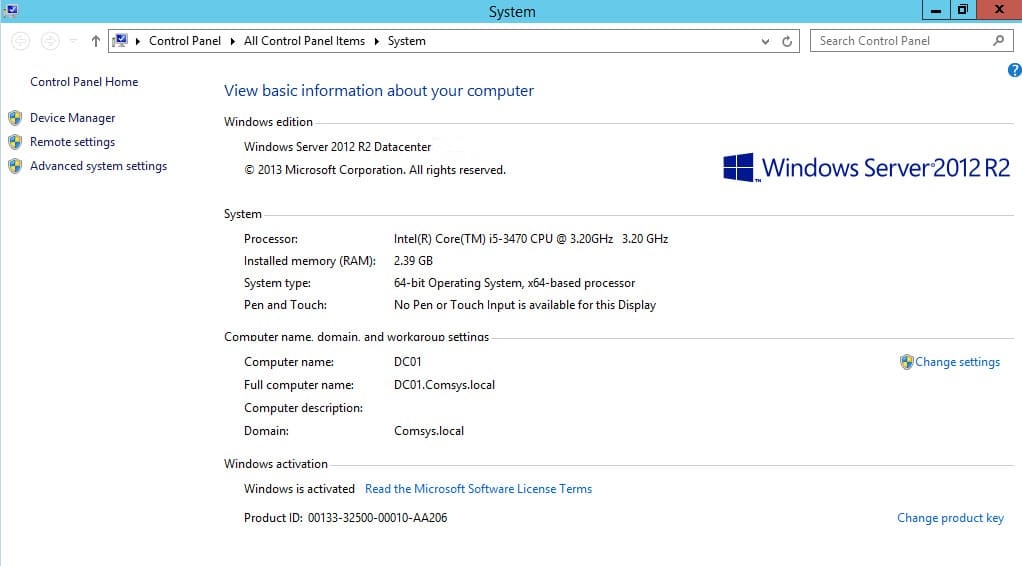Open Advanced system settings
The height and width of the screenshot is (566, 1022).
(98, 166)
